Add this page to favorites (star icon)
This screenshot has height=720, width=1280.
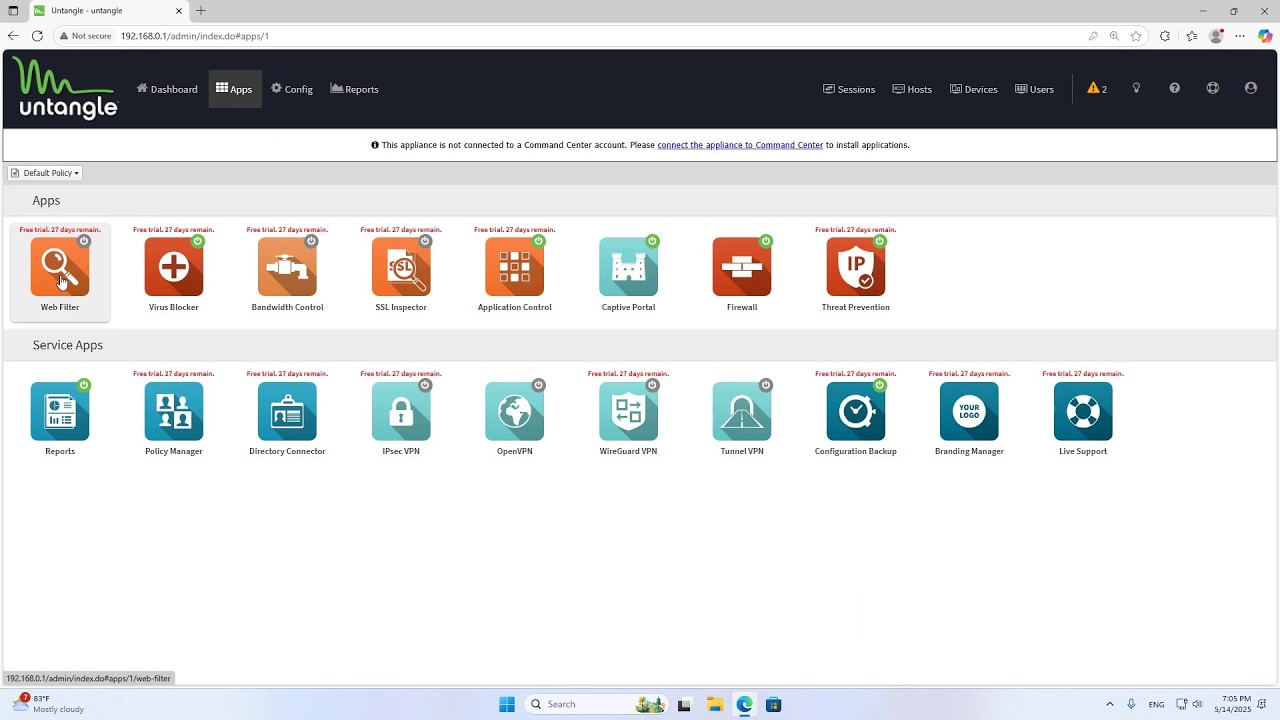click(1136, 36)
